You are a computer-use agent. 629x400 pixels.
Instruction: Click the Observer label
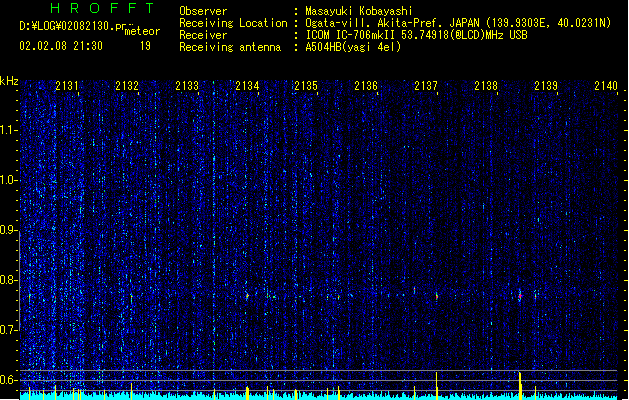tap(203, 11)
